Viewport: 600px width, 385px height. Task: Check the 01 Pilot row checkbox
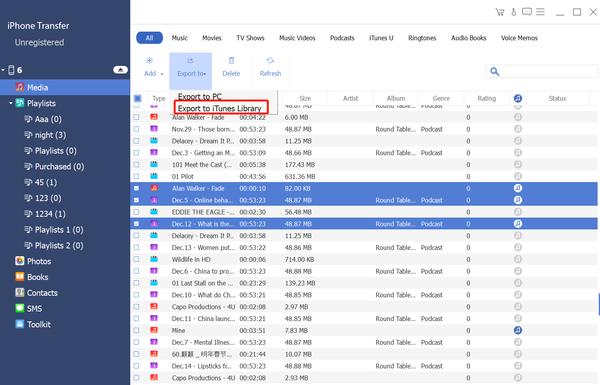coord(136,176)
